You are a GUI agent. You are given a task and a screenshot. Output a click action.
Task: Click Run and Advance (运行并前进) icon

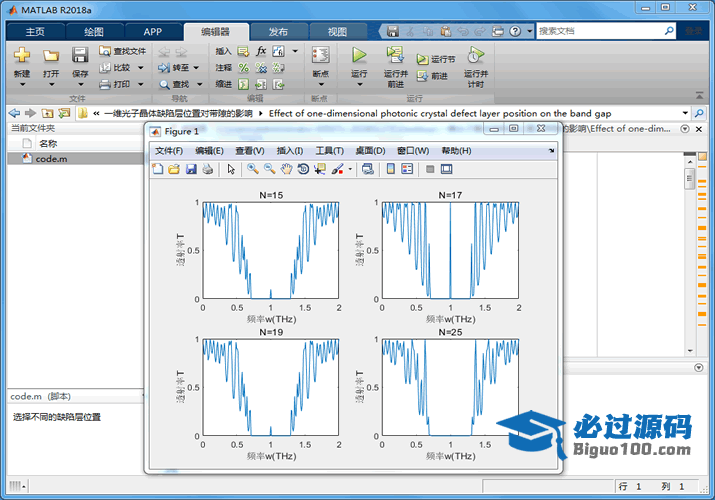[x=395, y=55]
